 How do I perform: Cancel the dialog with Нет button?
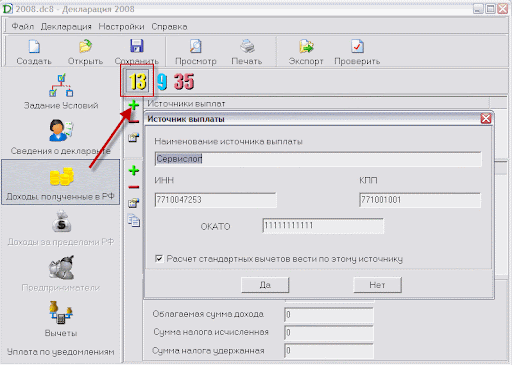377,285
